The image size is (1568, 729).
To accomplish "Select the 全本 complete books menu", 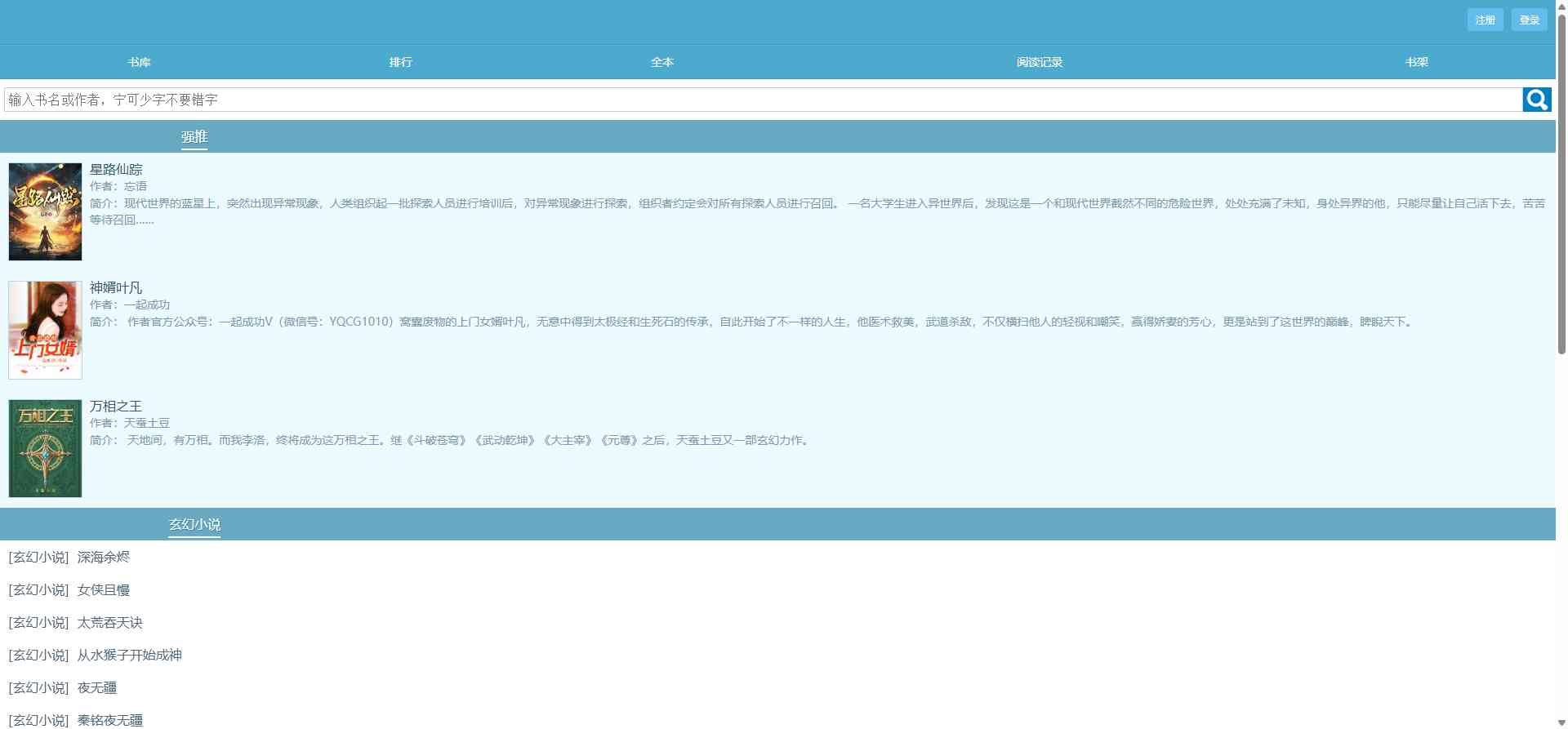I will (661, 62).
